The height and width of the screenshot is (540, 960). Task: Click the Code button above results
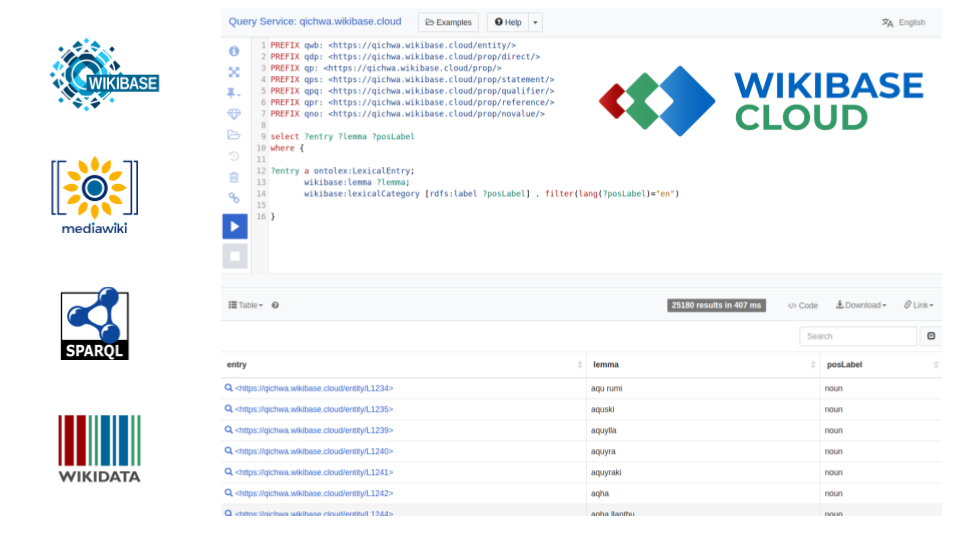(x=803, y=305)
